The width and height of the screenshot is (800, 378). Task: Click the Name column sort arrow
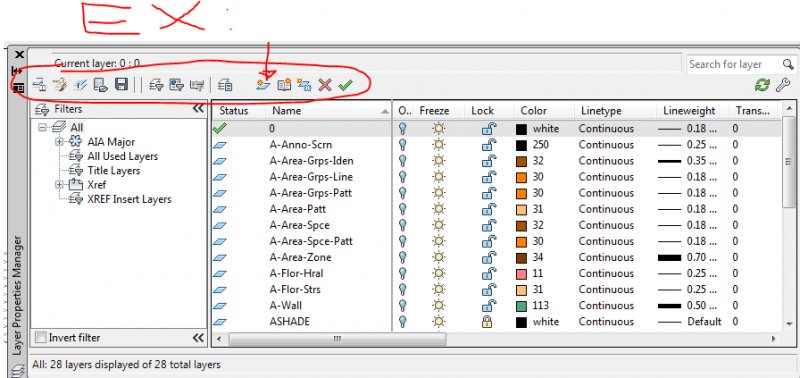(x=385, y=111)
